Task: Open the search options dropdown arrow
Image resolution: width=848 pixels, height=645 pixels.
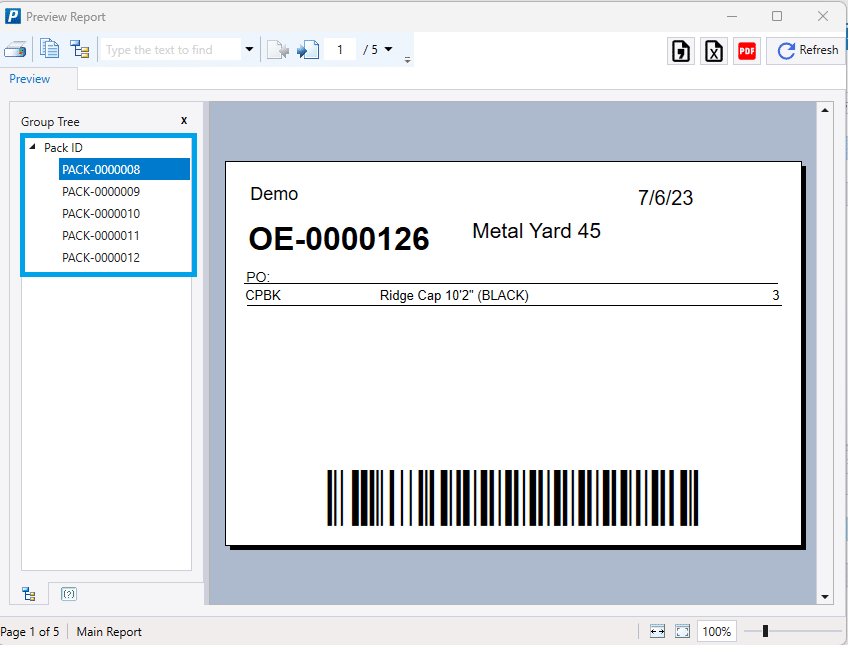Action: click(249, 49)
